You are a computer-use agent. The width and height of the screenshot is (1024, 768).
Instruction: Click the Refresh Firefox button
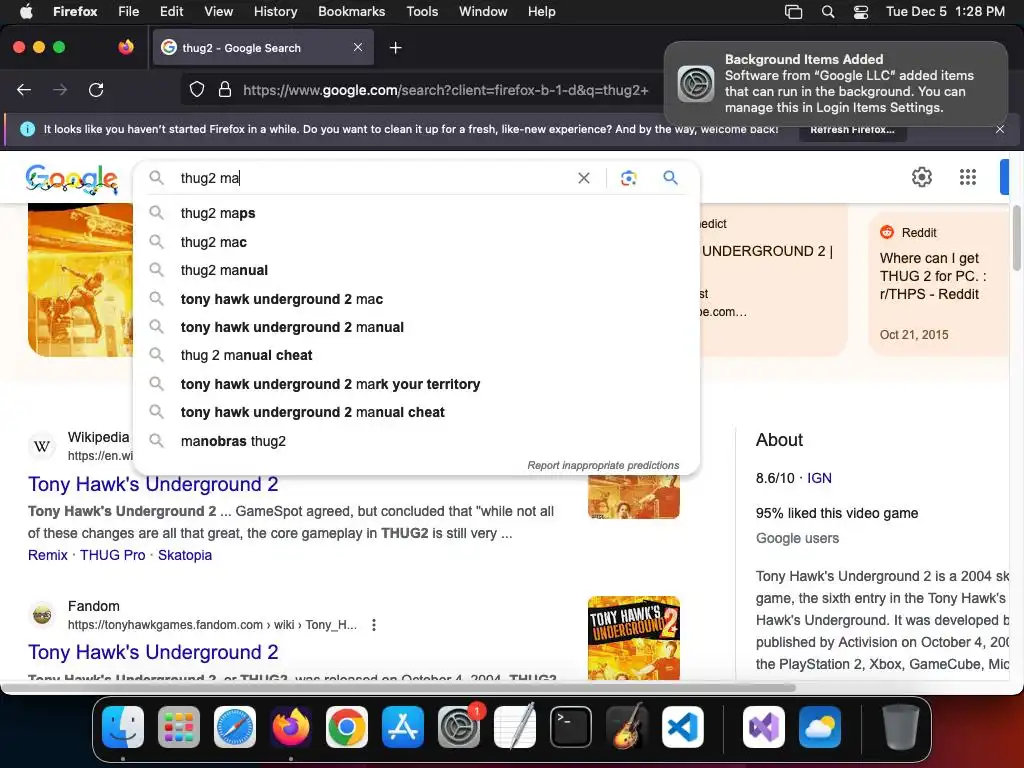pyautogui.click(x=852, y=129)
